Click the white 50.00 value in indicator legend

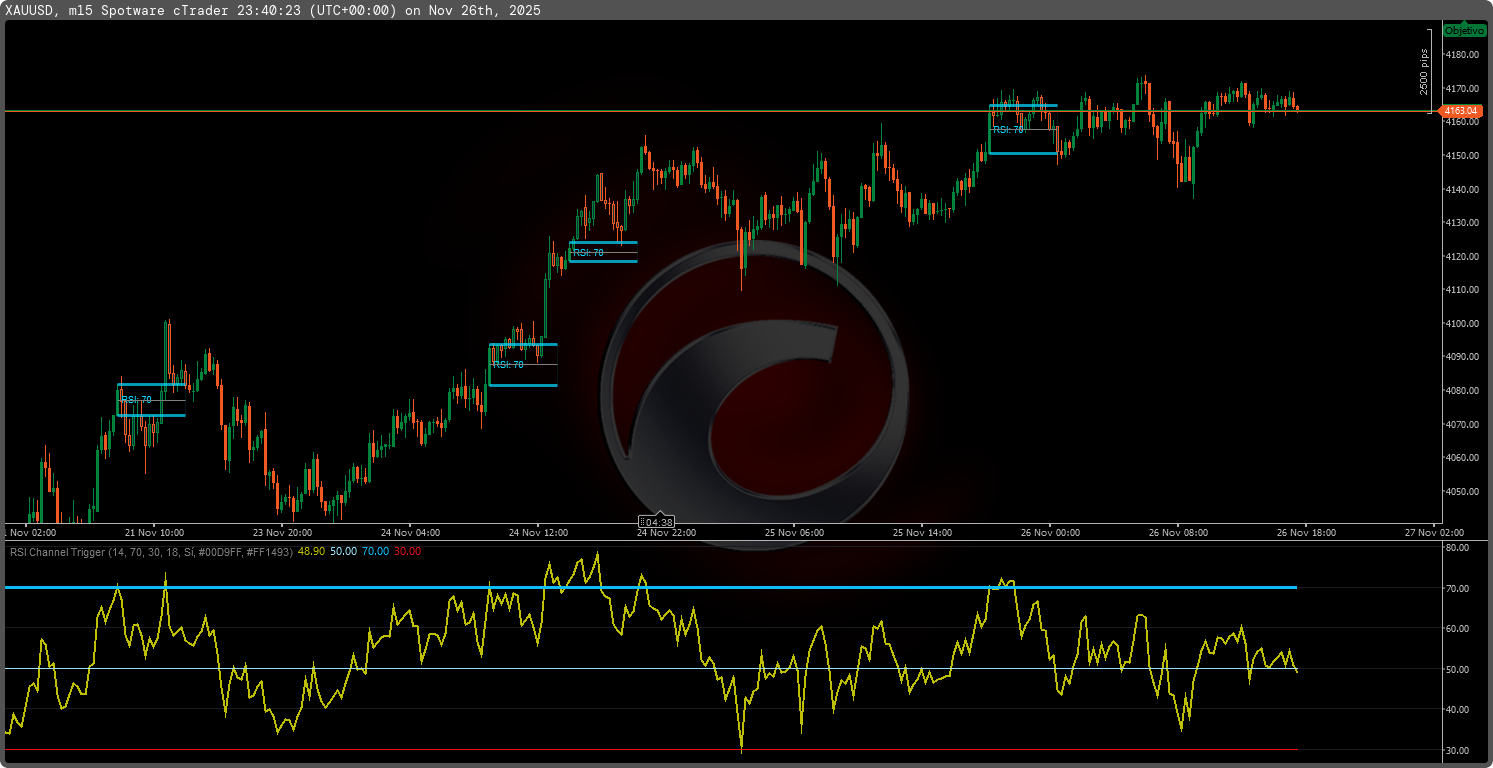coord(343,551)
